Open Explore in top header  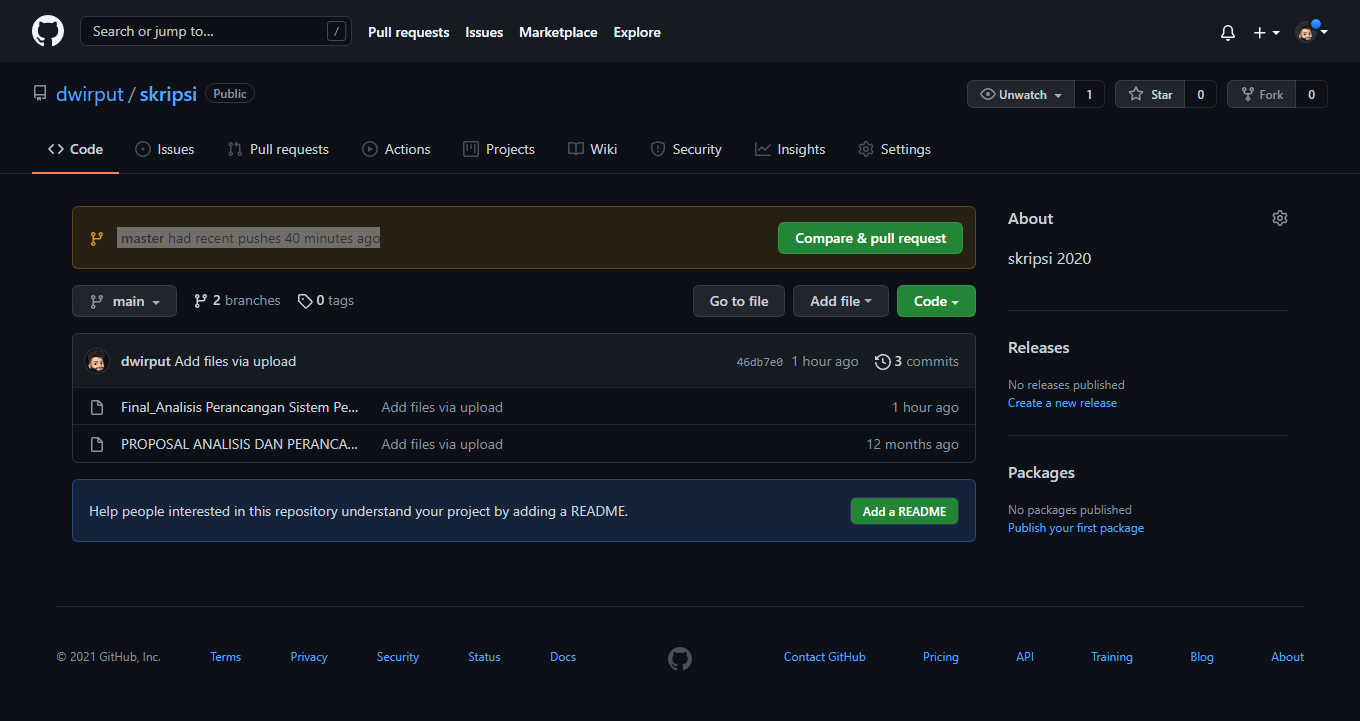(x=637, y=32)
